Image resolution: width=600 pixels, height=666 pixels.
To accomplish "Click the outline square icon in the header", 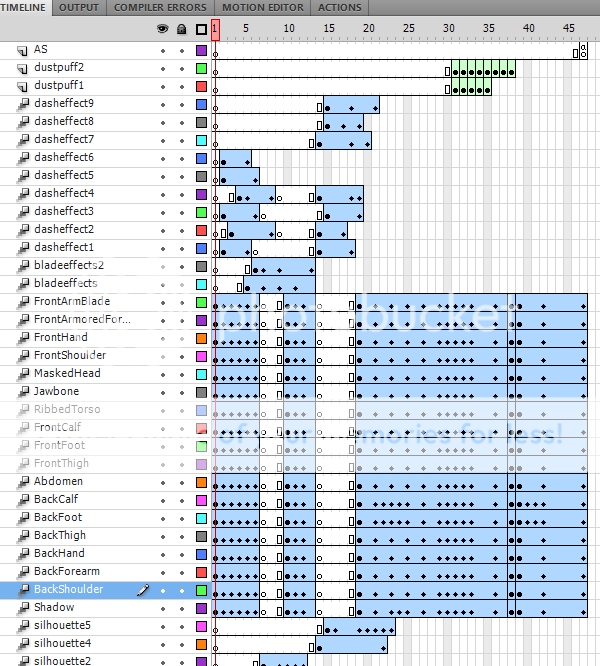I will click(x=201, y=29).
